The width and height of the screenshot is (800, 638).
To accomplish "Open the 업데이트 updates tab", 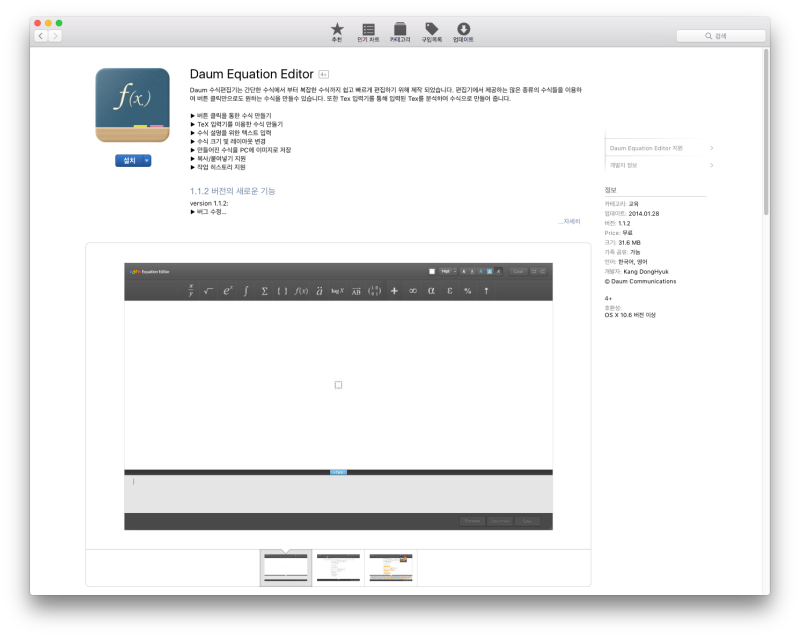I will pos(463,32).
